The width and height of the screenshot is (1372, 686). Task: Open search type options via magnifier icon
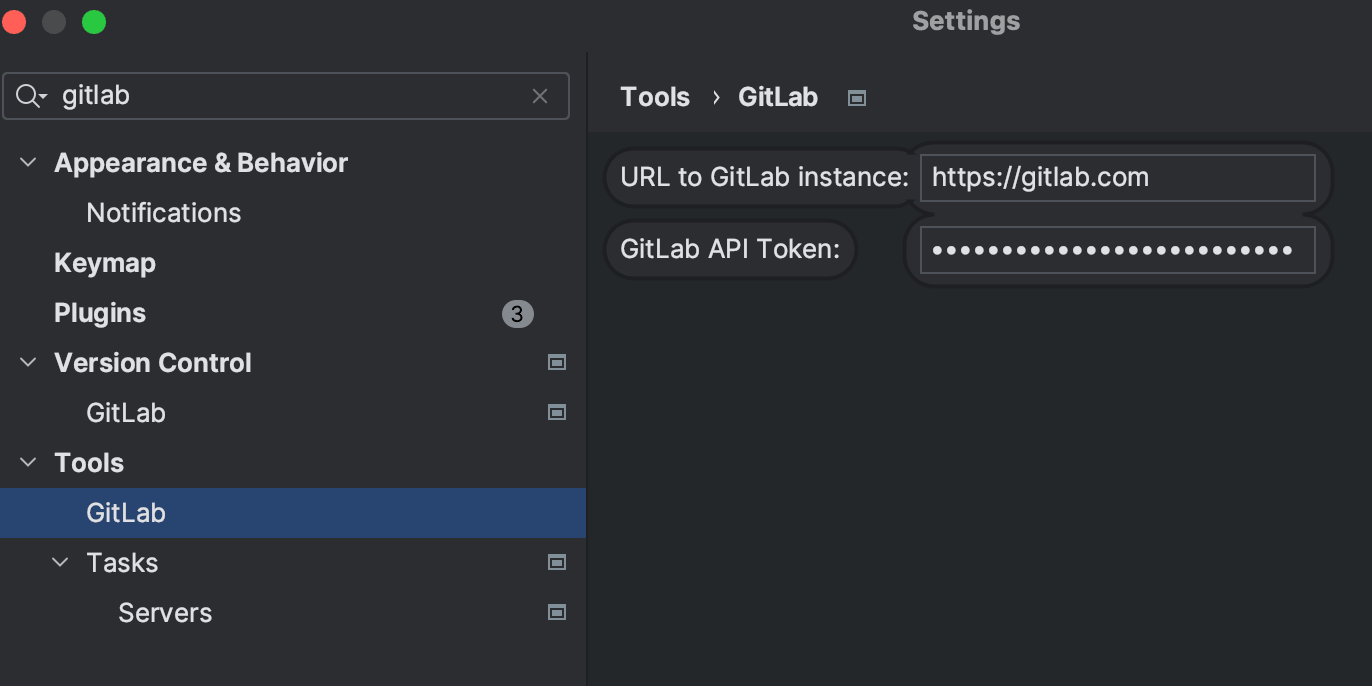pyautogui.click(x=31, y=96)
